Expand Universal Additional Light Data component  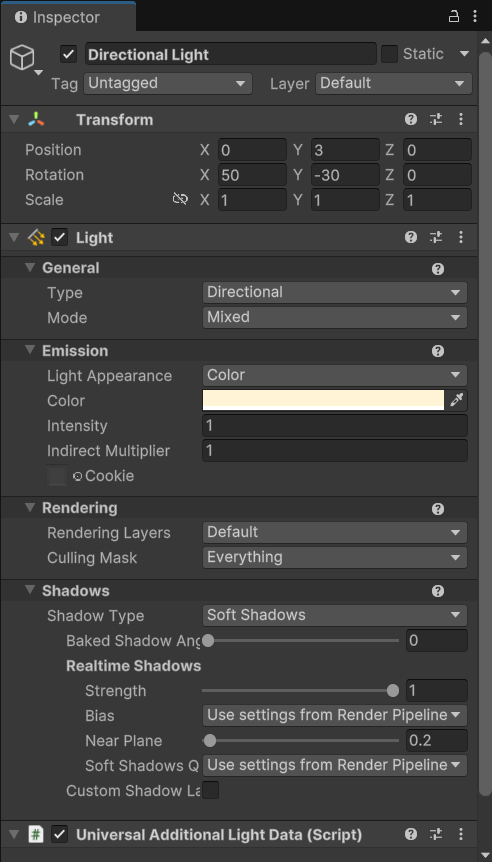point(14,835)
